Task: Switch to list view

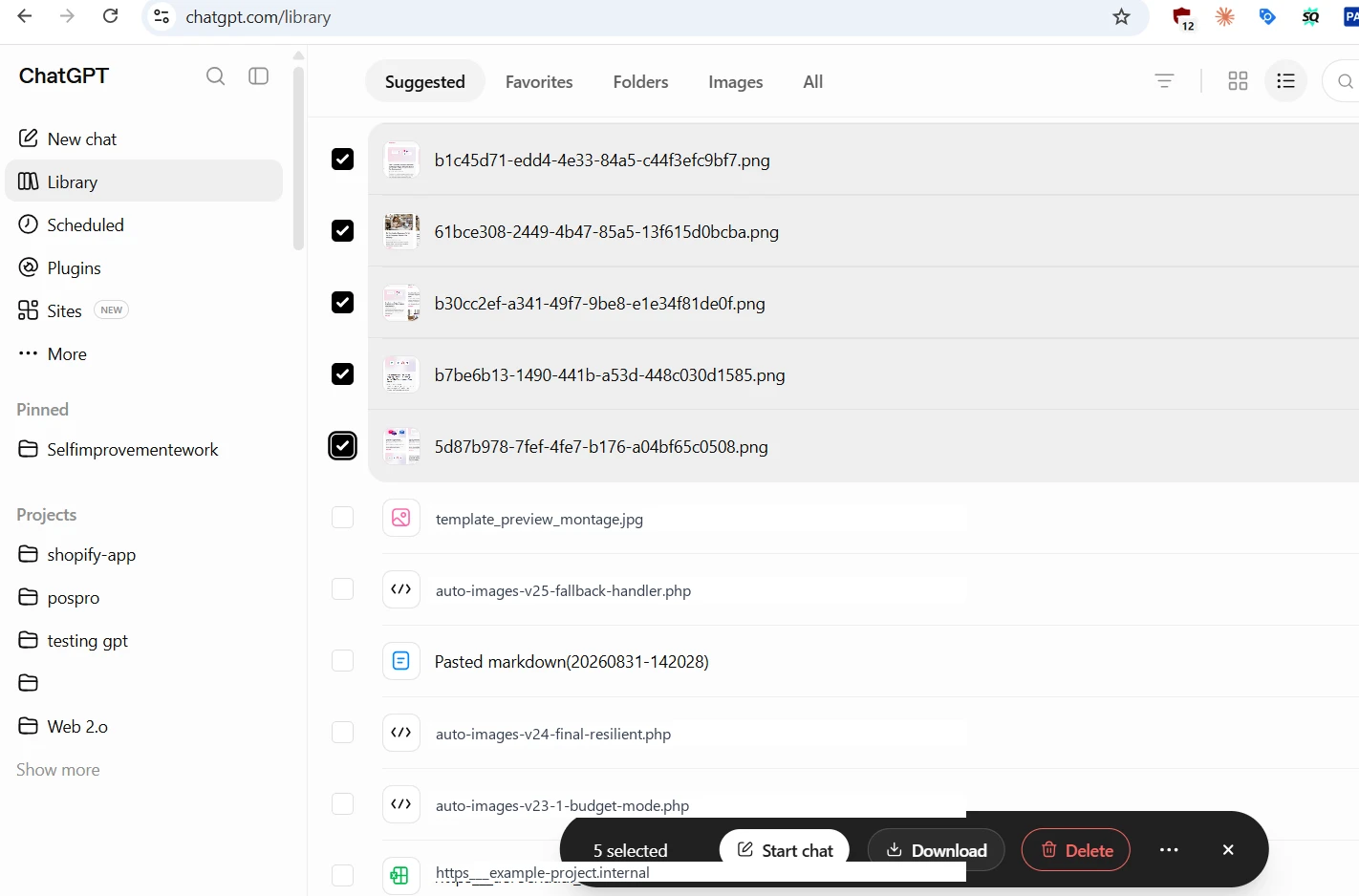Action: 1286,81
